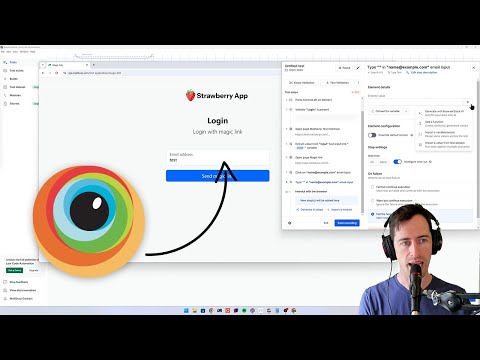Viewport: 480px width, 360px height.
Task: Open the Tests section in the sidebar
Action: tap(13, 62)
